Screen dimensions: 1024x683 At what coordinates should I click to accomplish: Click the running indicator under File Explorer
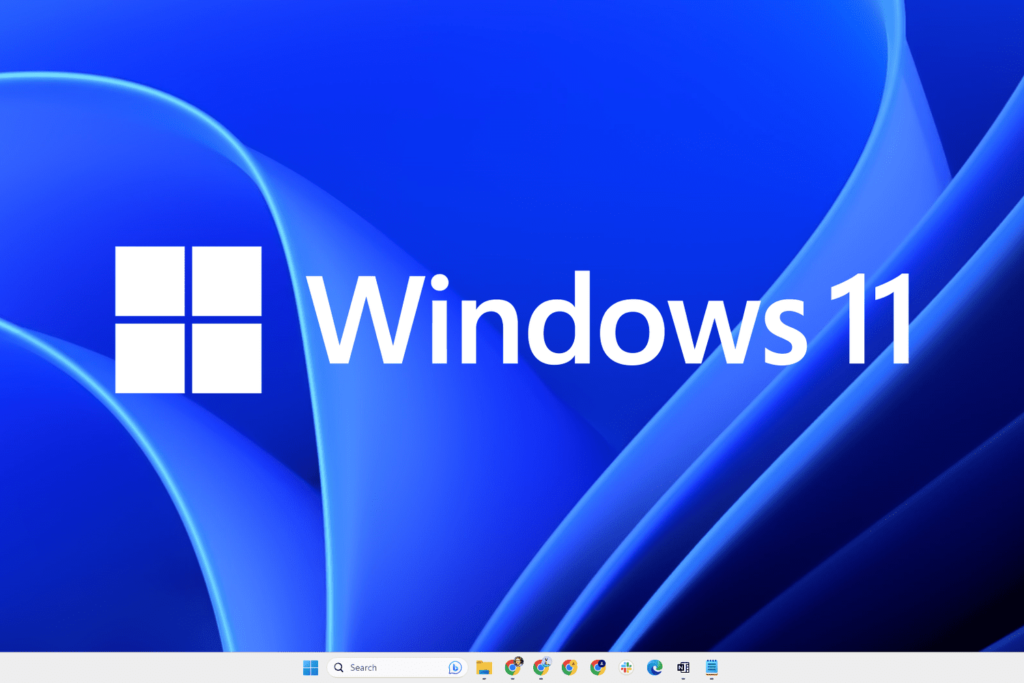[484, 678]
